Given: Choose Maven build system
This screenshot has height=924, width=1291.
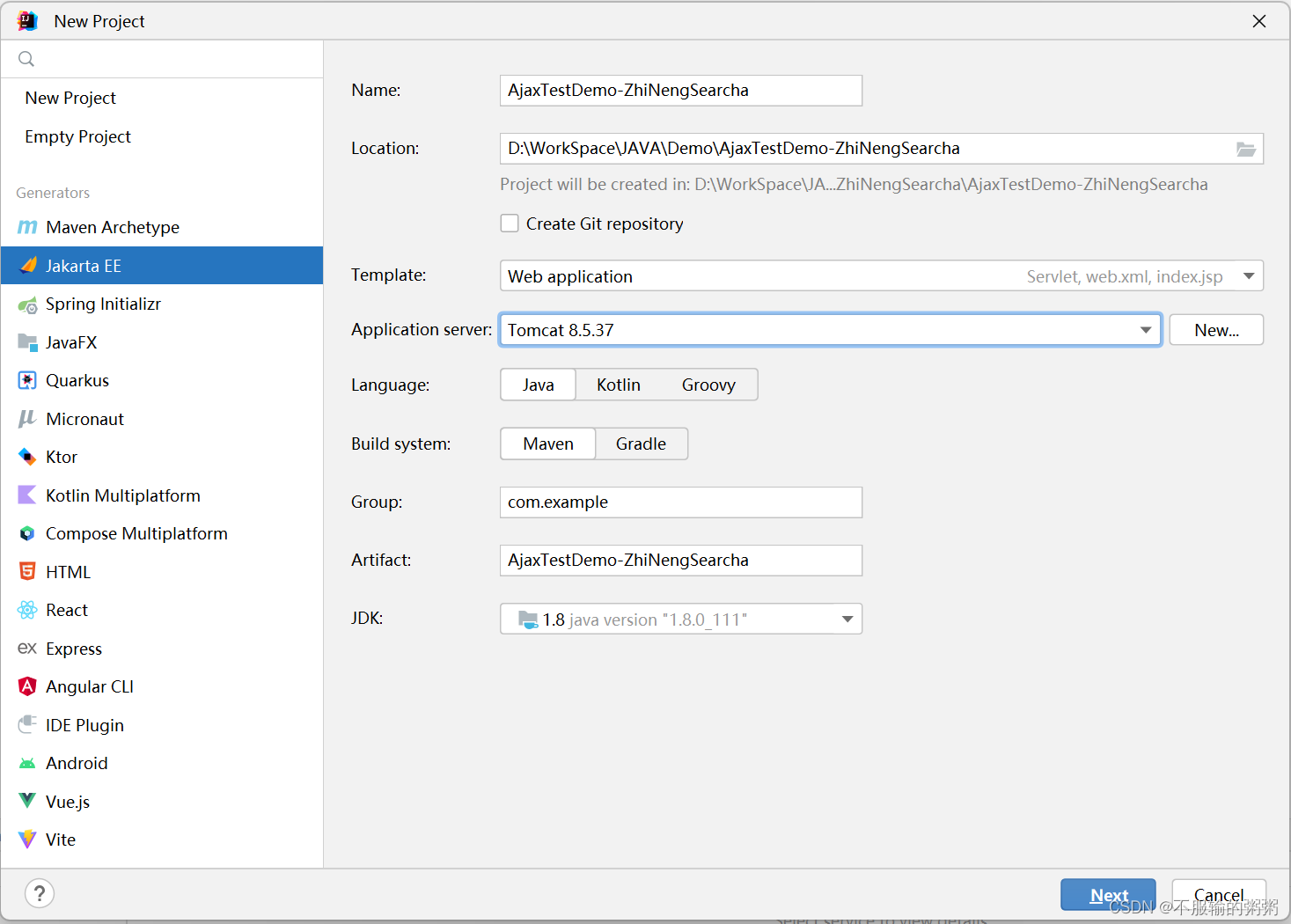Looking at the screenshot, I should (x=548, y=444).
